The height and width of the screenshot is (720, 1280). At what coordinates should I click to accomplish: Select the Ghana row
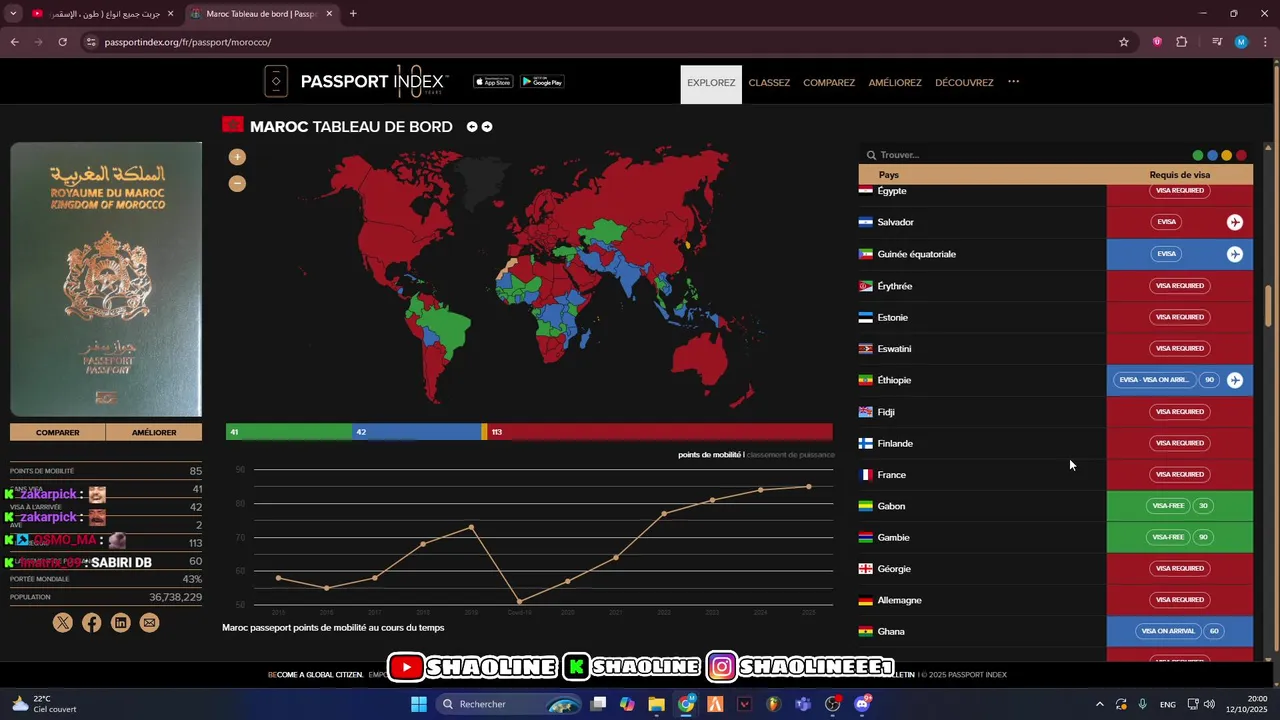pyautogui.click(x=1055, y=632)
